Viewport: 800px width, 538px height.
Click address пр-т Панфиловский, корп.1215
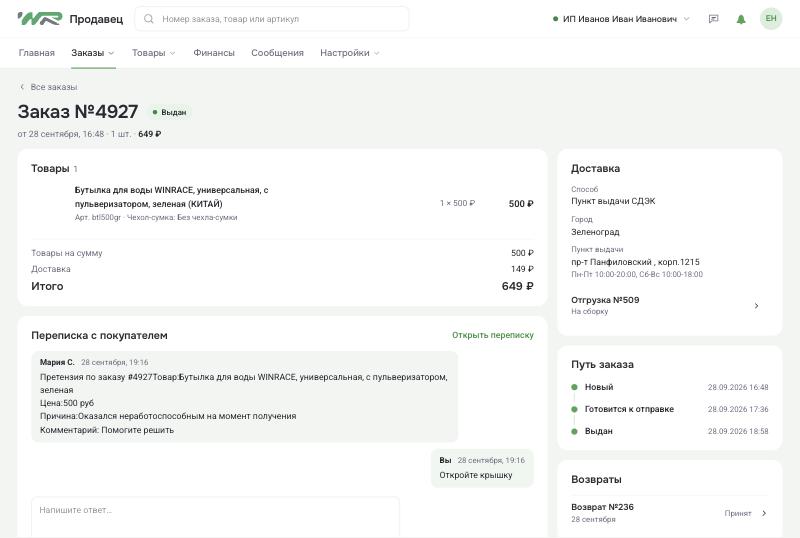click(635, 262)
